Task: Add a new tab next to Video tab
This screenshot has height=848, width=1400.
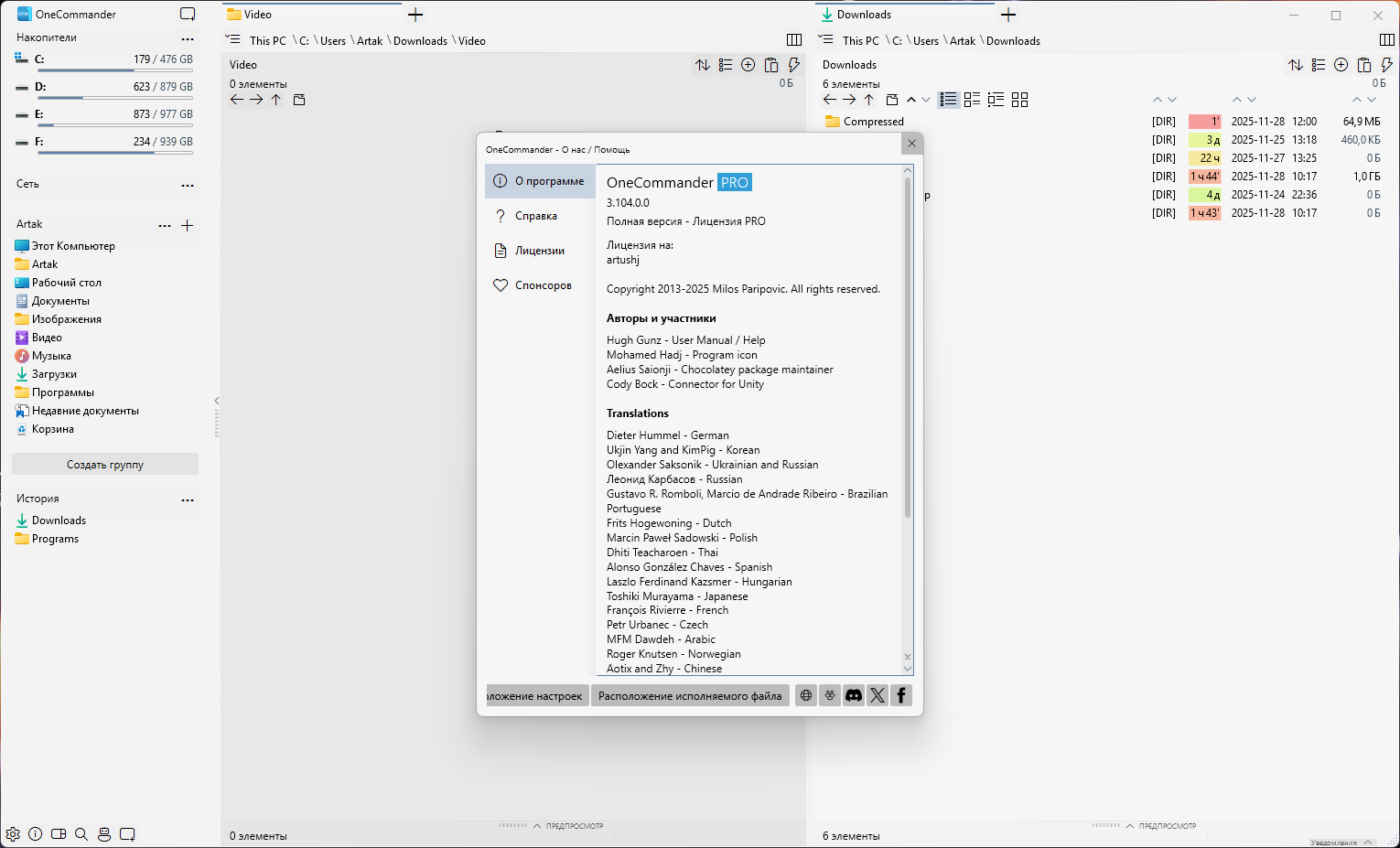Action: [415, 15]
